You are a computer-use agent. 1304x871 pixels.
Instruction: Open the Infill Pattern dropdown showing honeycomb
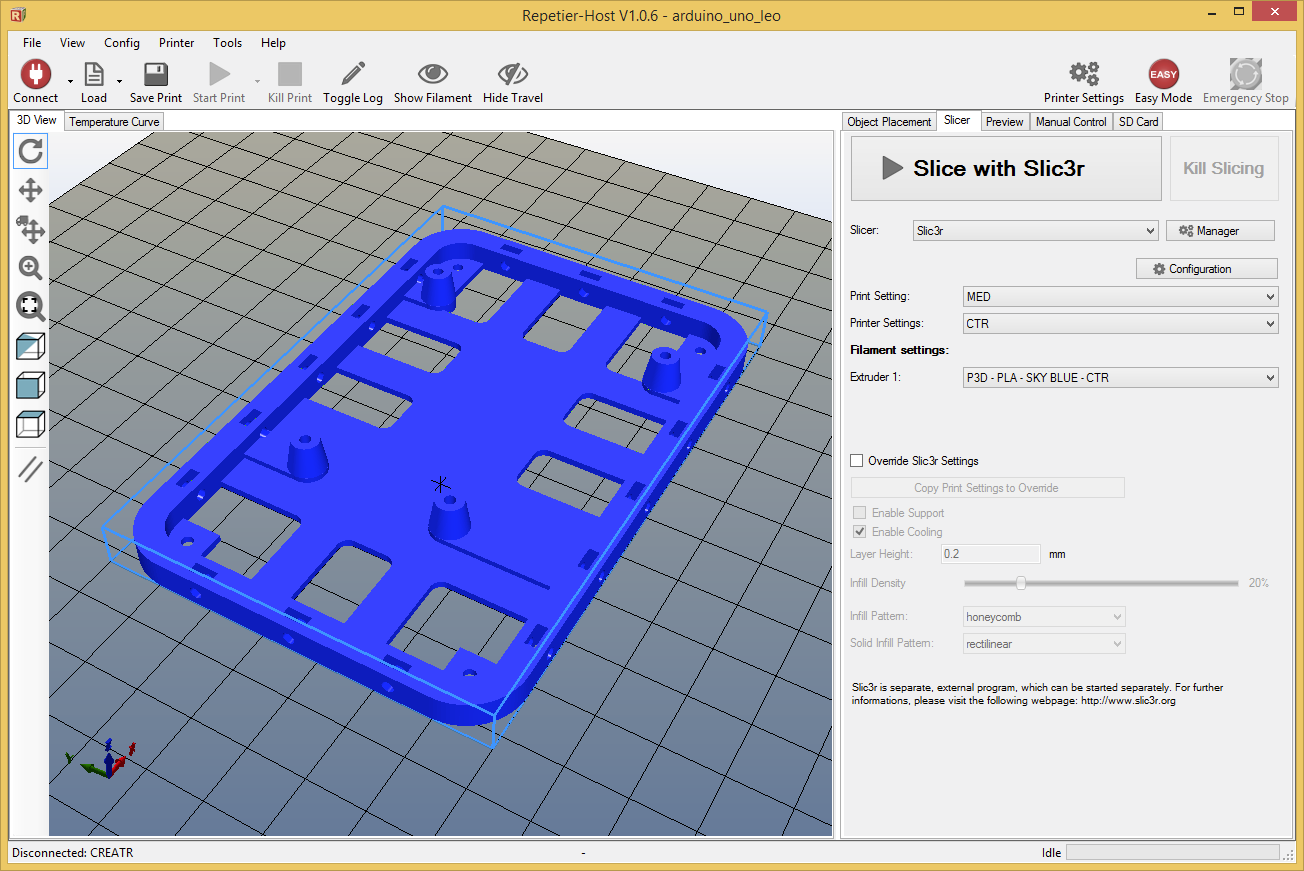(x=1043, y=616)
